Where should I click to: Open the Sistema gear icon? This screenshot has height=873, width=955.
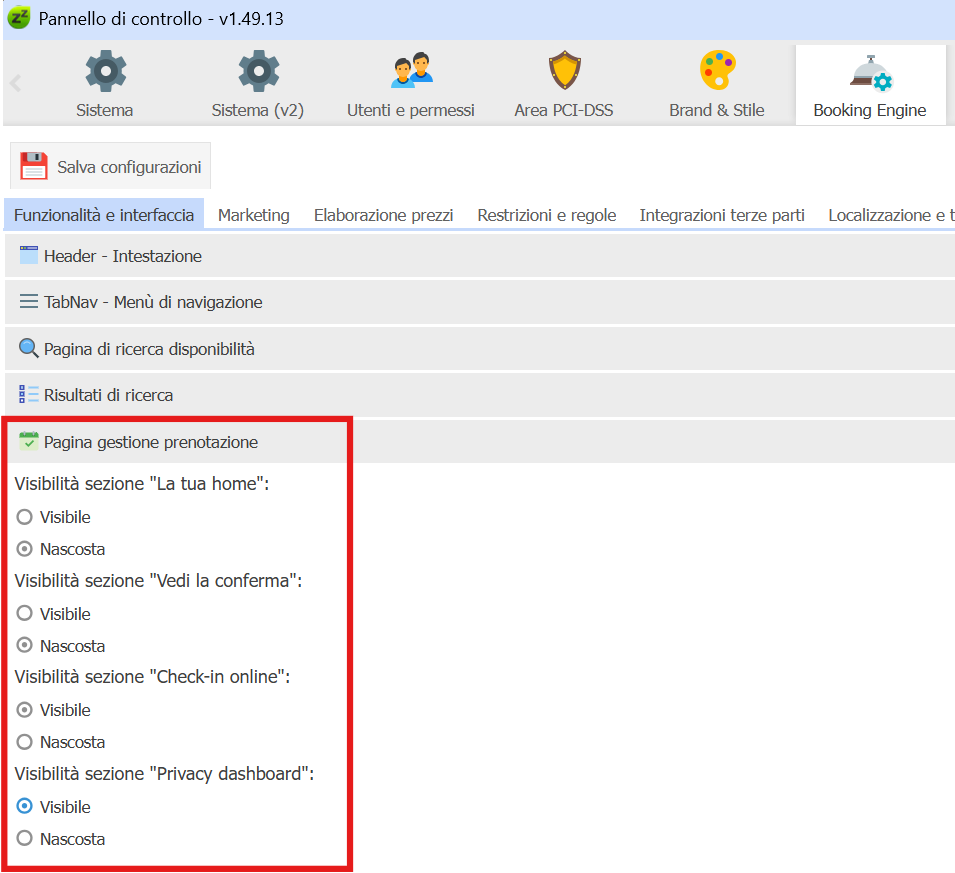(105, 72)
